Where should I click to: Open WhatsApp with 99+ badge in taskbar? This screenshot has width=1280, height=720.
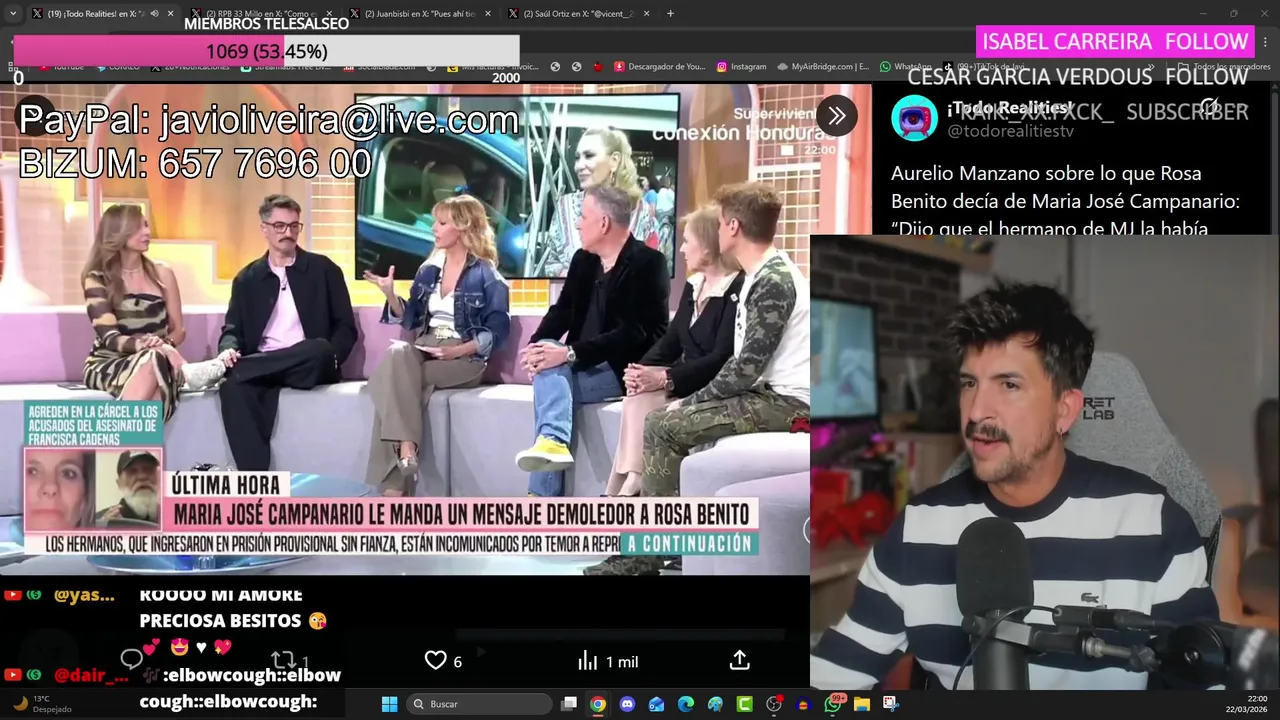pos(833,704)
